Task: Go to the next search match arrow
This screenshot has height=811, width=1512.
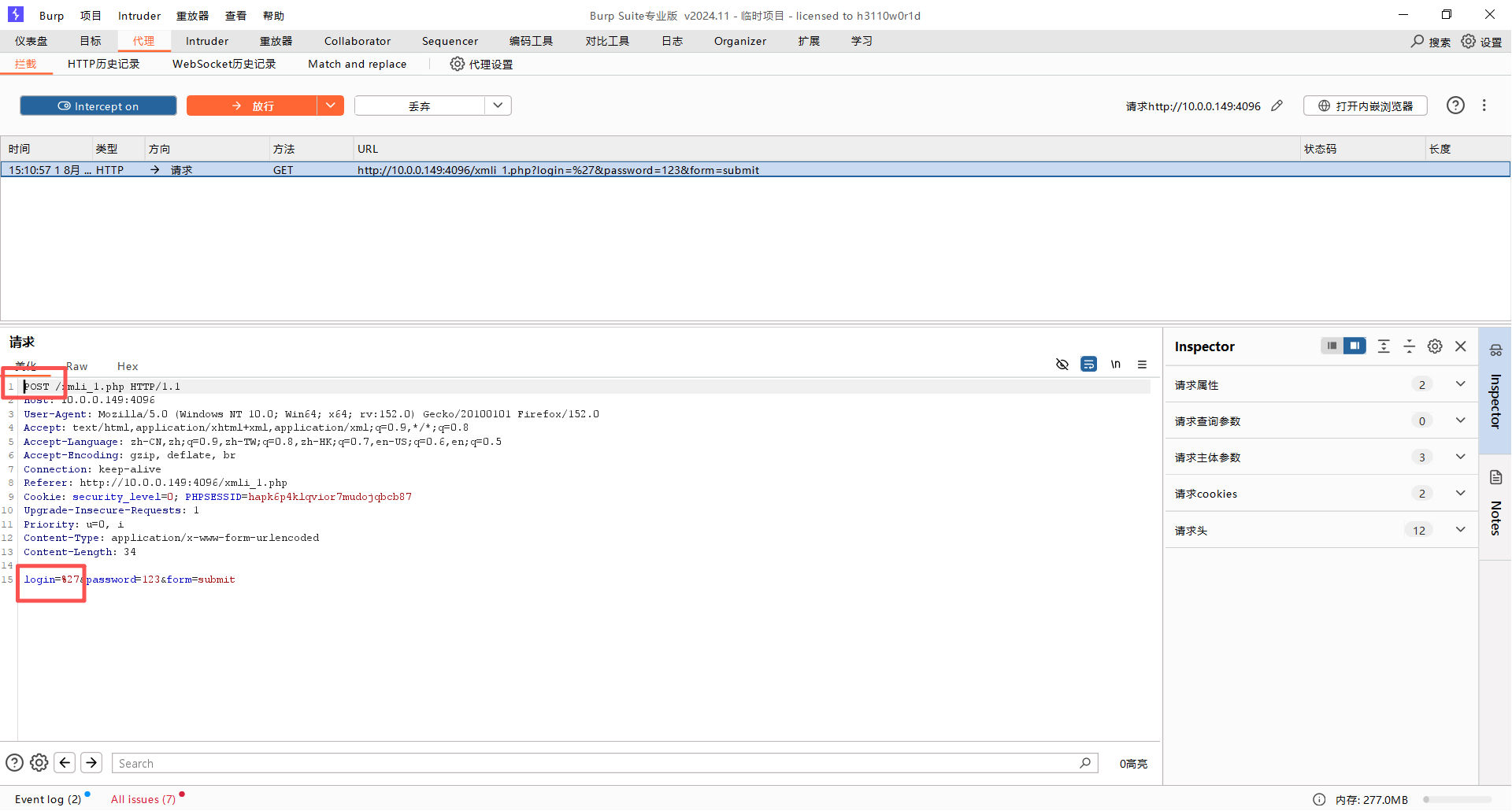Action: pos(91,763)
